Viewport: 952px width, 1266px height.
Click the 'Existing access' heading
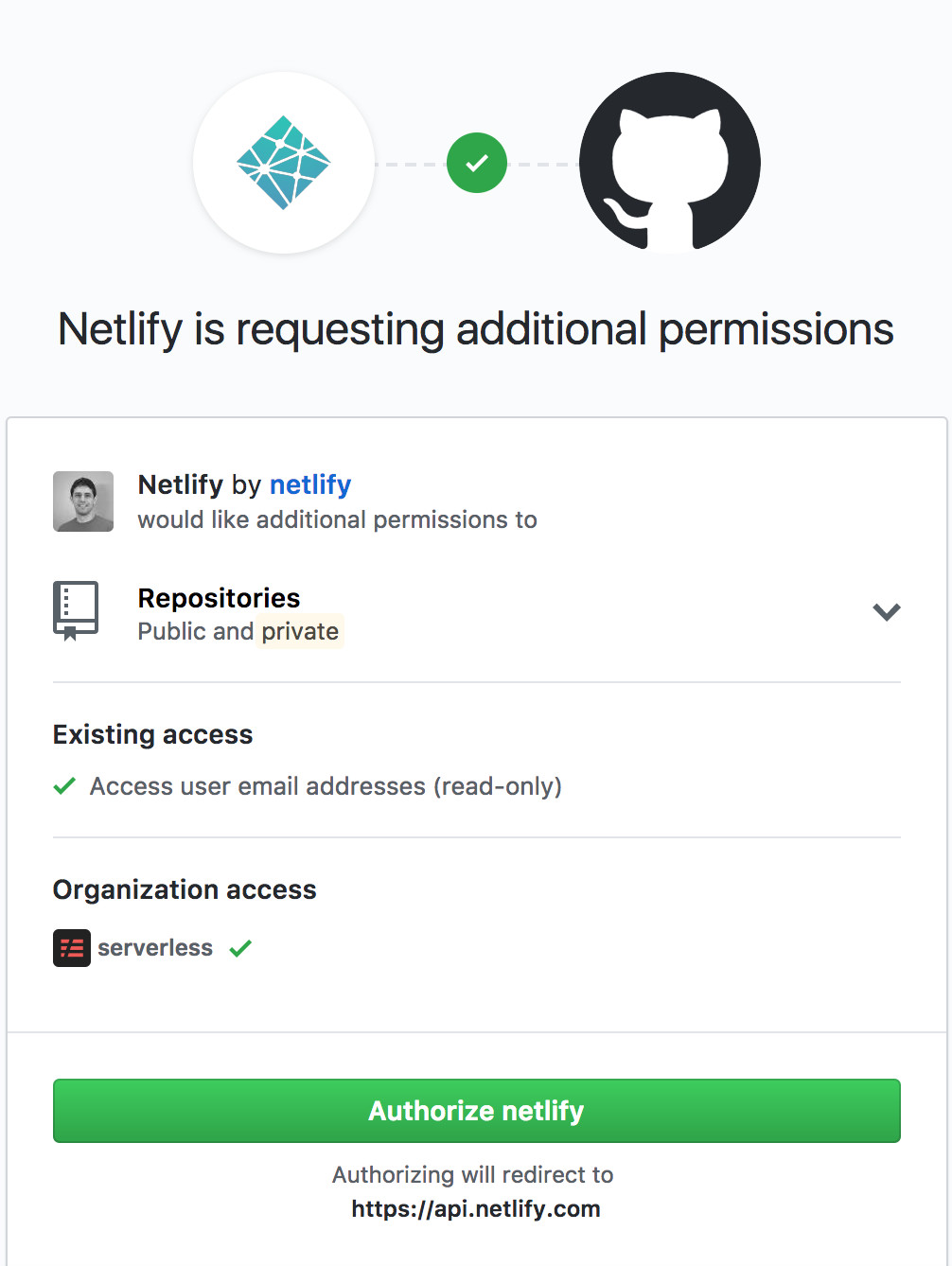[153, 734]
